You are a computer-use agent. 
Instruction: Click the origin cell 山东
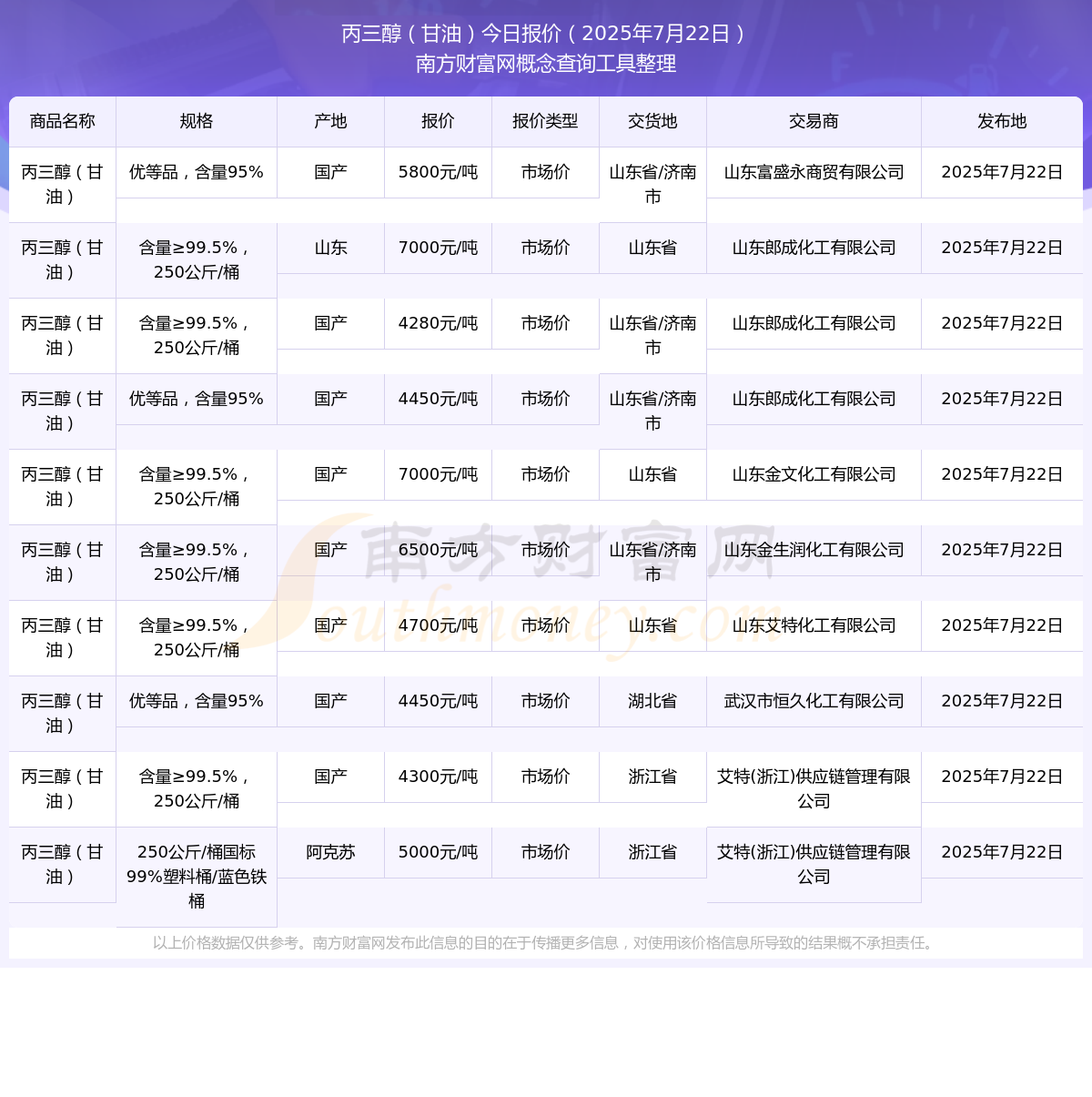pyautogui.click(x=330, y=248)
